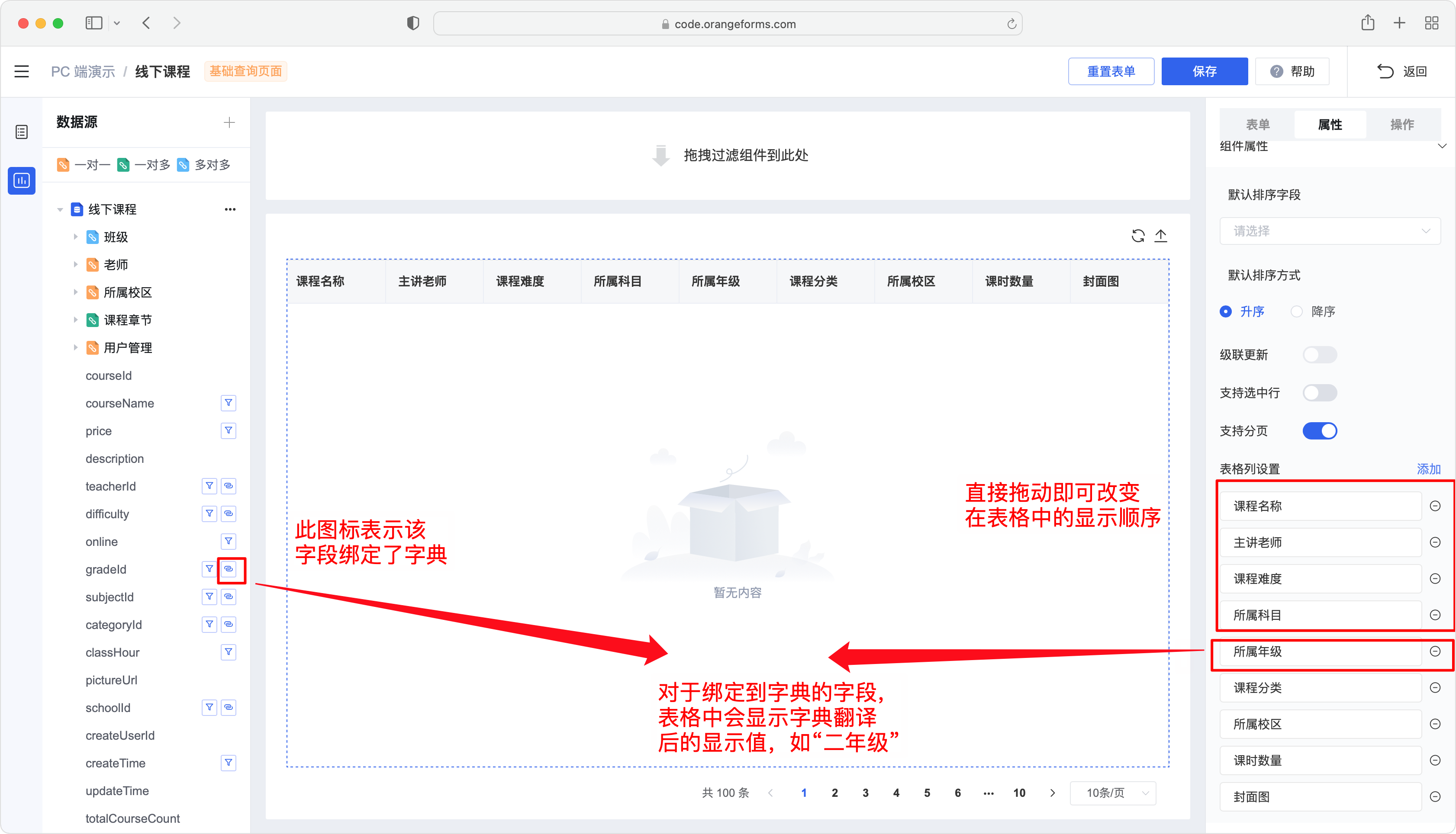The width and height of the screenshot is (1456, 834).
Task: Click the filter icon beside classHour
Action: click(x=229, y=652)
